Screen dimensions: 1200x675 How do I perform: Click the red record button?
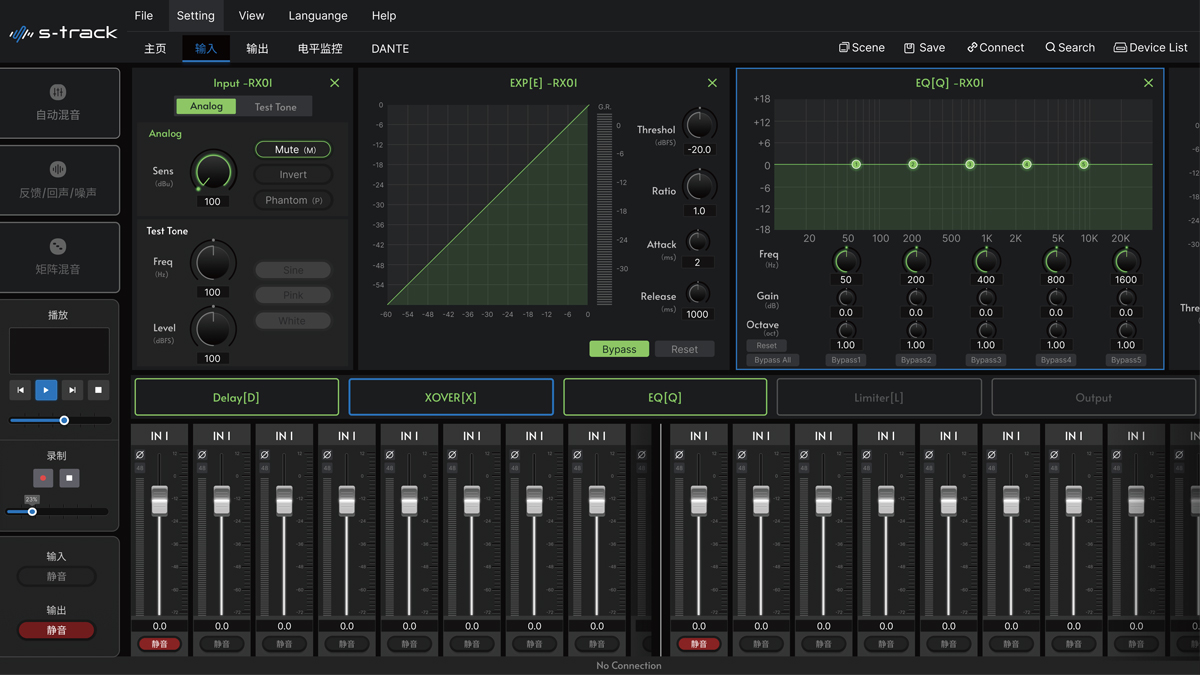[x=43, y=478]
